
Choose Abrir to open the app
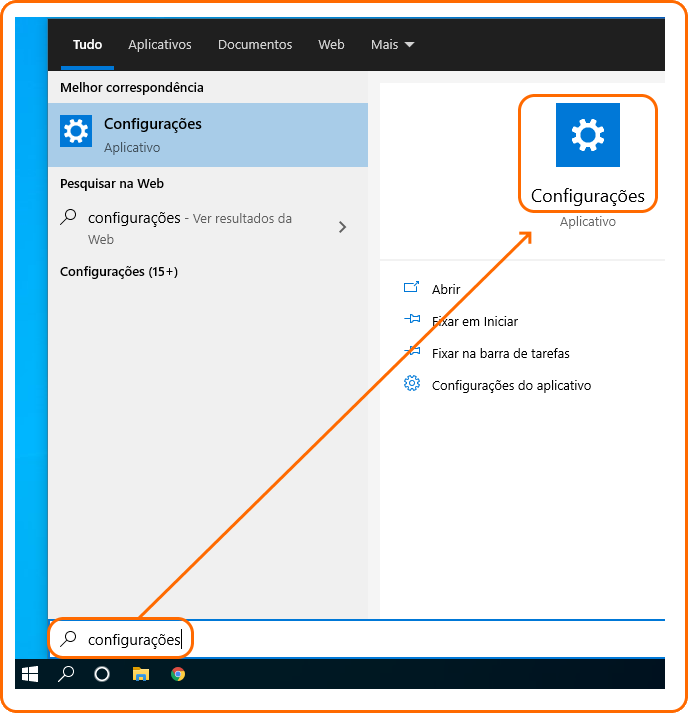point(446,289)
